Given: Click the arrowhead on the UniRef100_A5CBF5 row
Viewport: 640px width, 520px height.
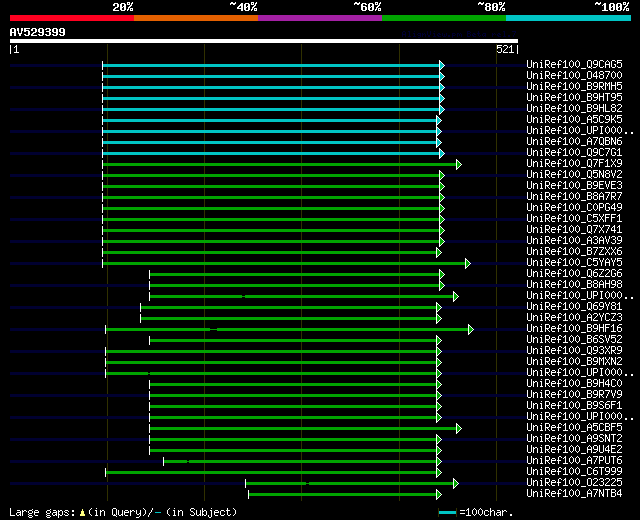Looking at the screenshot, I should pos(458,428).
